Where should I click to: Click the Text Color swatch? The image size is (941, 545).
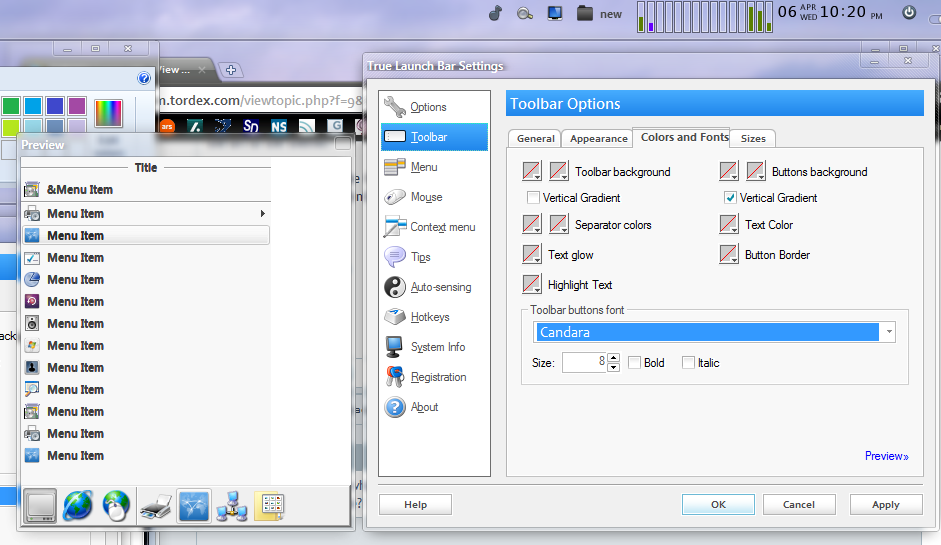point(729,225)
